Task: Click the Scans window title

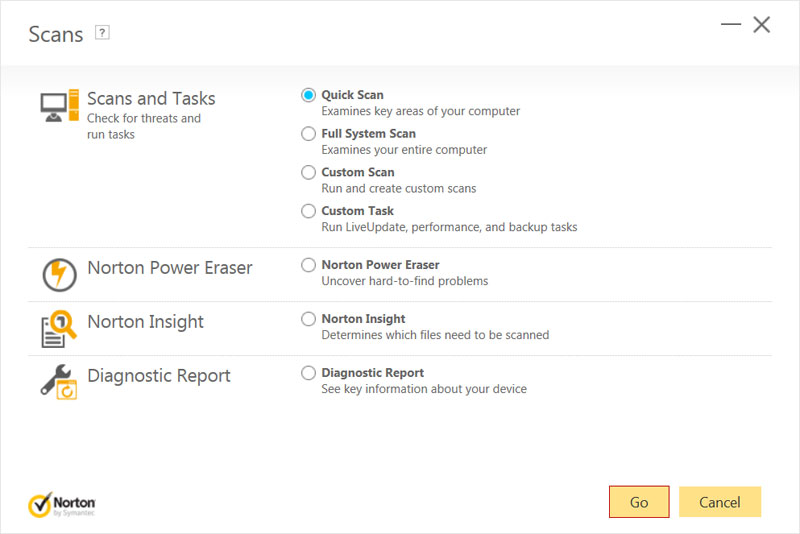Action: click(x=56, y=35)
